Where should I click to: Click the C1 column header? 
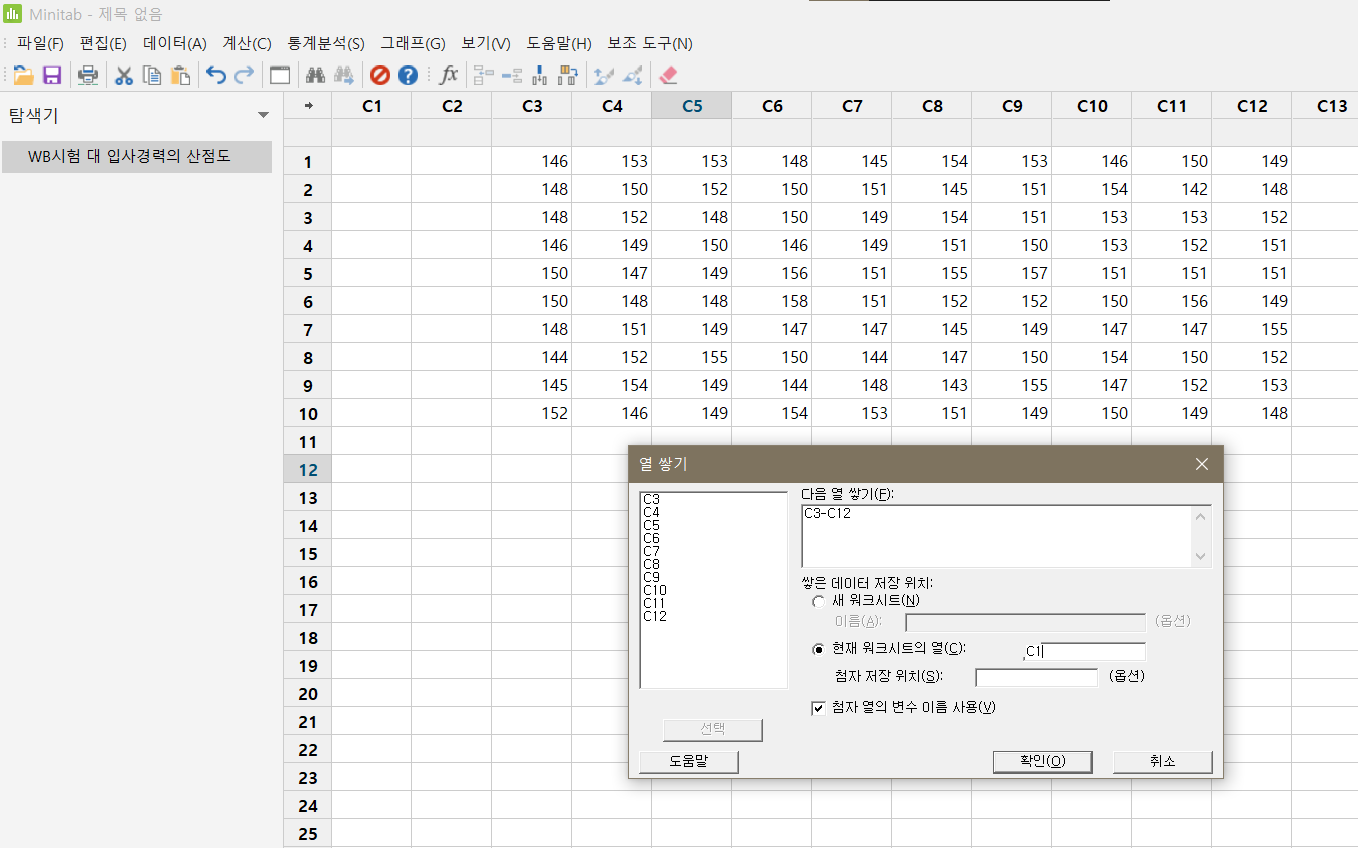coord(372,106)
